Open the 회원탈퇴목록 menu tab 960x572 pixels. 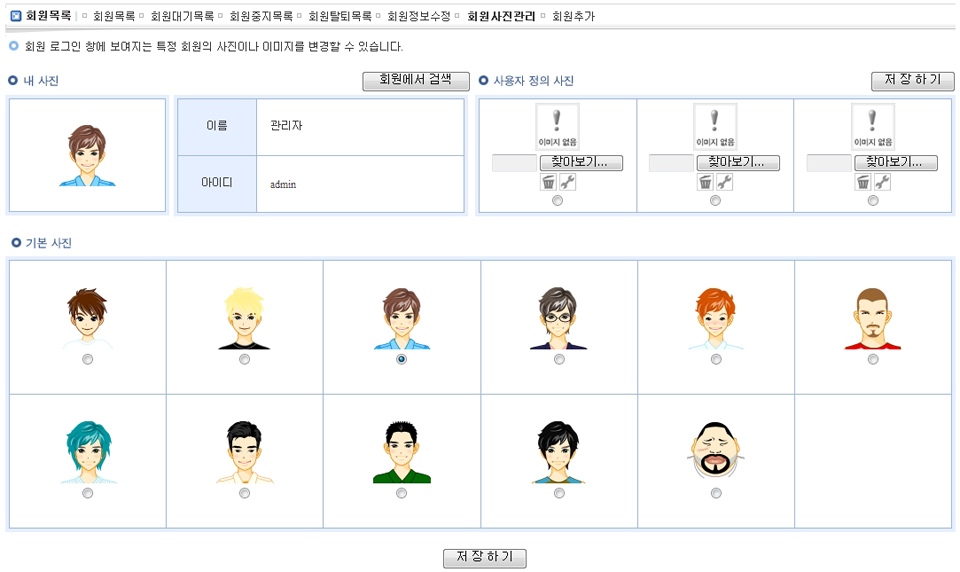click(x=340, y=16)
